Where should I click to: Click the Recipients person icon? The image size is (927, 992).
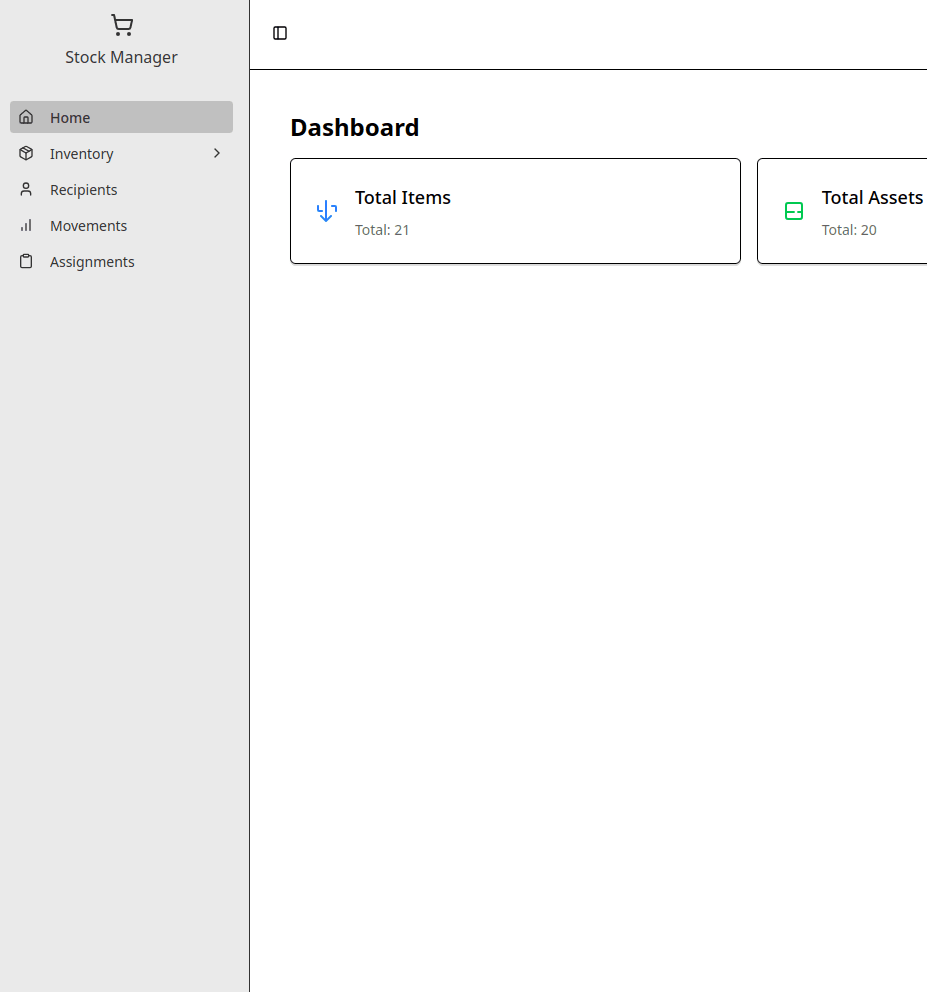point(27,189)
